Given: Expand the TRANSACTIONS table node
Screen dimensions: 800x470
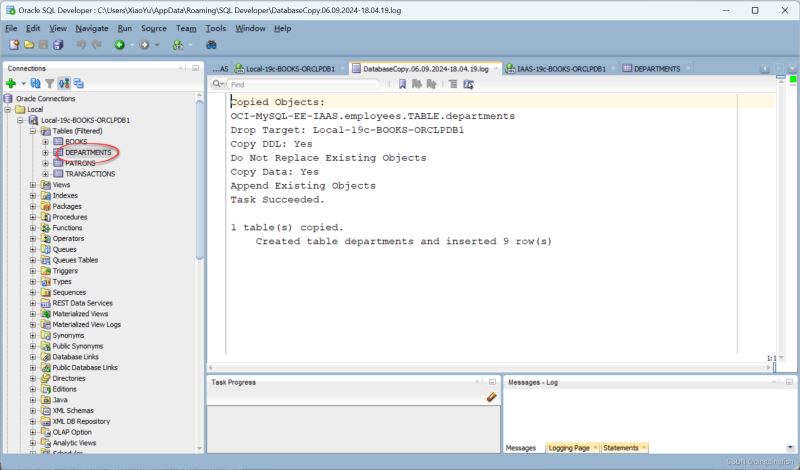Looking at the screenshot, I should point(45,174).
